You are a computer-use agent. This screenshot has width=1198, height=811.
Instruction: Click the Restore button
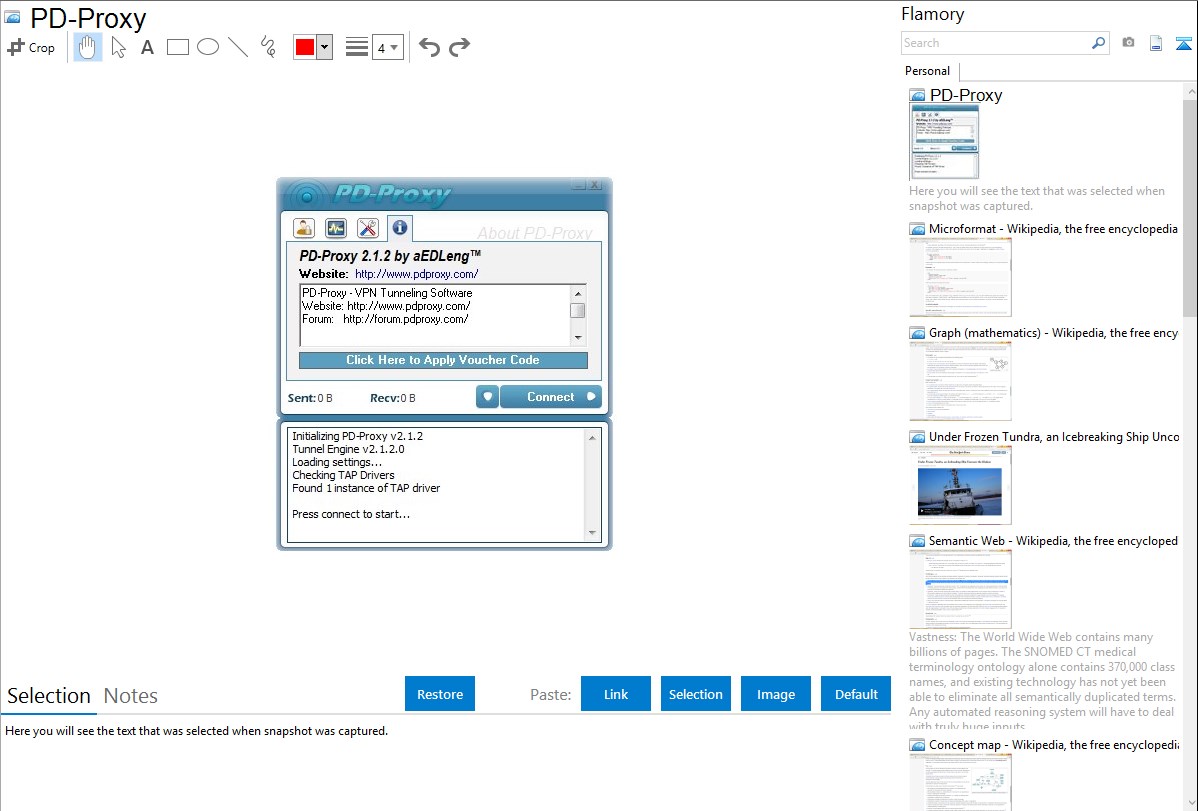[x=440, y=694]
